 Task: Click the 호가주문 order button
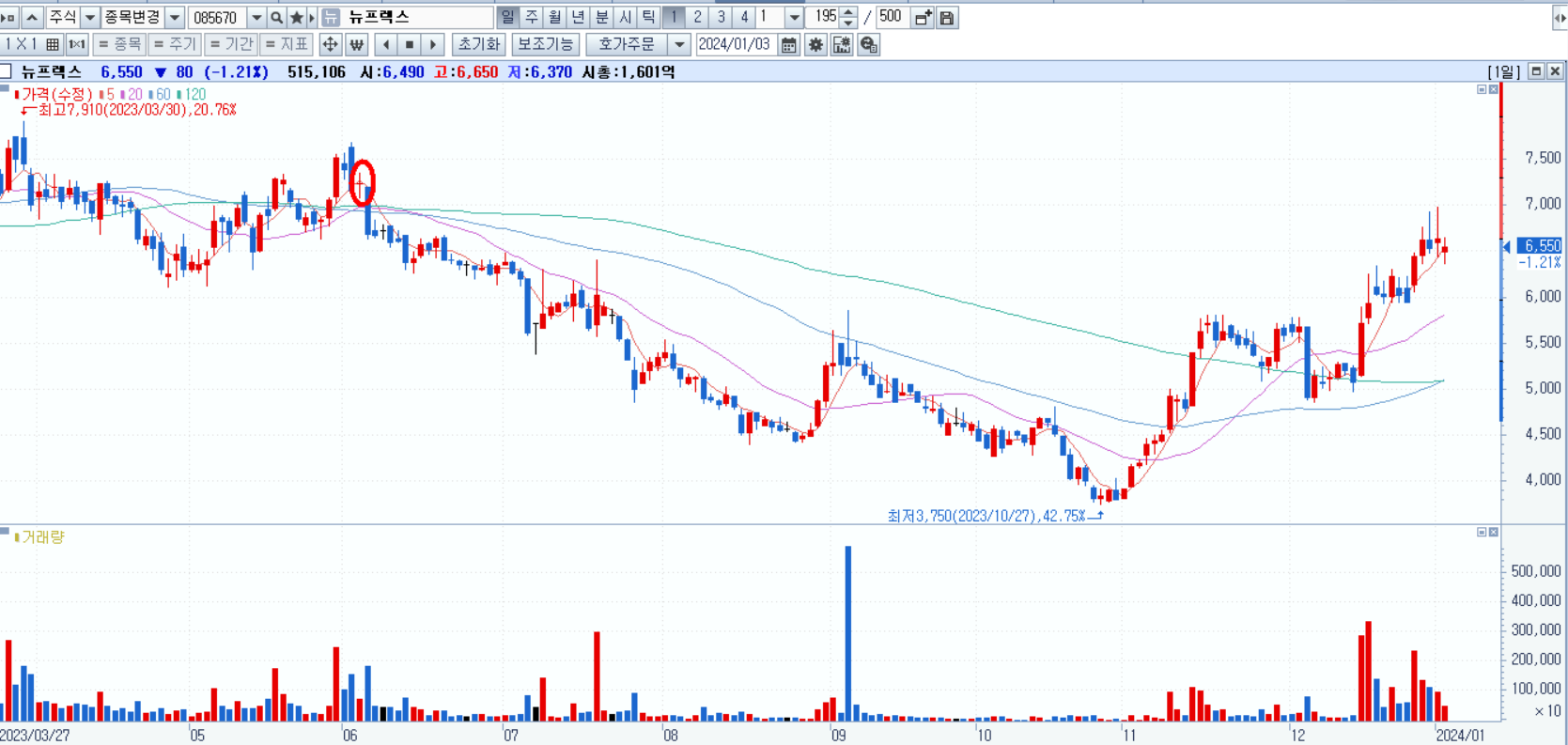(x=627, y=44)
